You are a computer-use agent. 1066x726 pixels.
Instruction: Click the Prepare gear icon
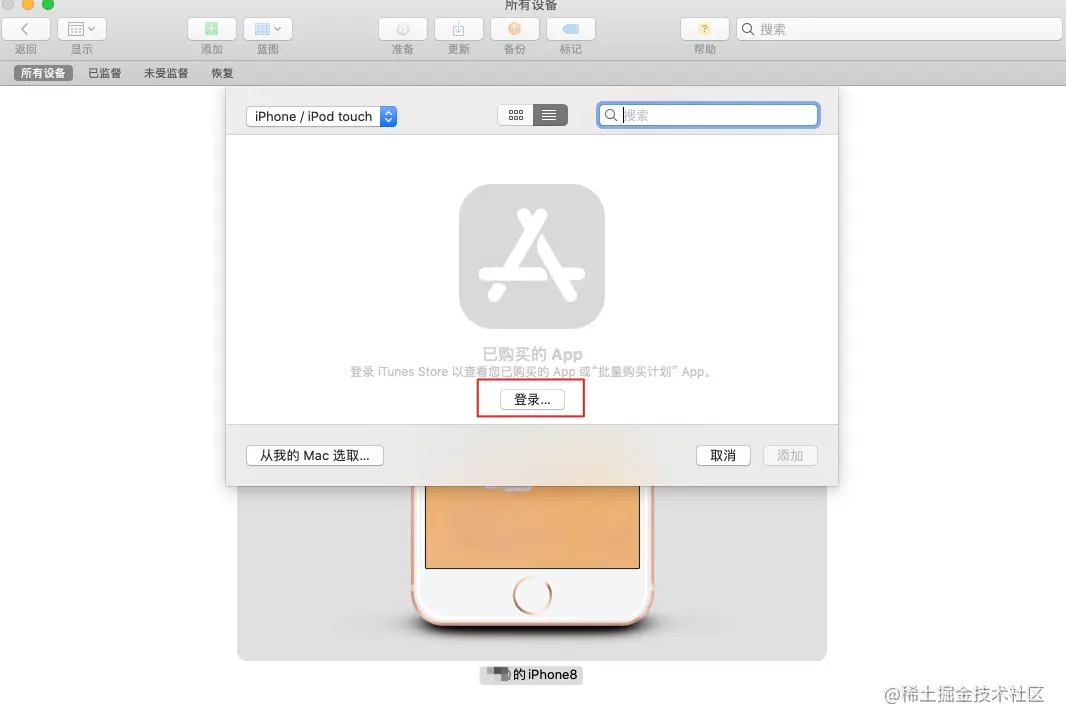[x=402, y=29]
